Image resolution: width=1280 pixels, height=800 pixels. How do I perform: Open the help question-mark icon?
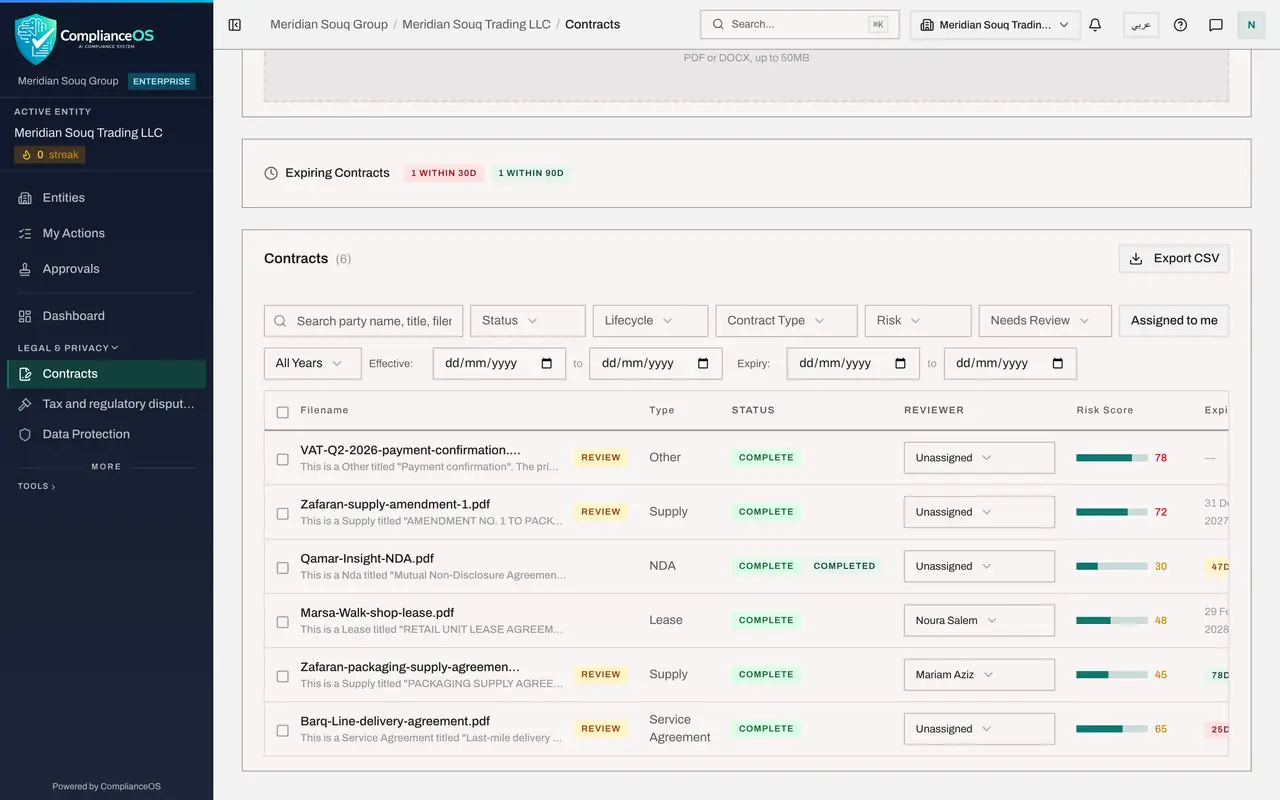click(1180, 25)
